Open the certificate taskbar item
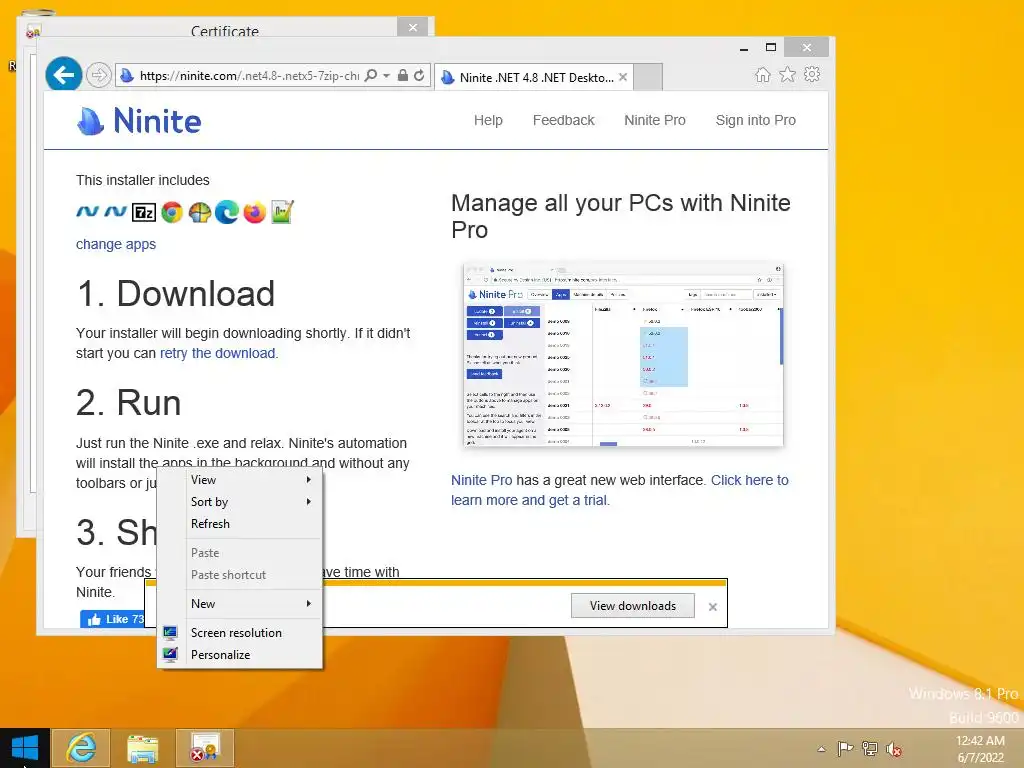 pos(205,748)
